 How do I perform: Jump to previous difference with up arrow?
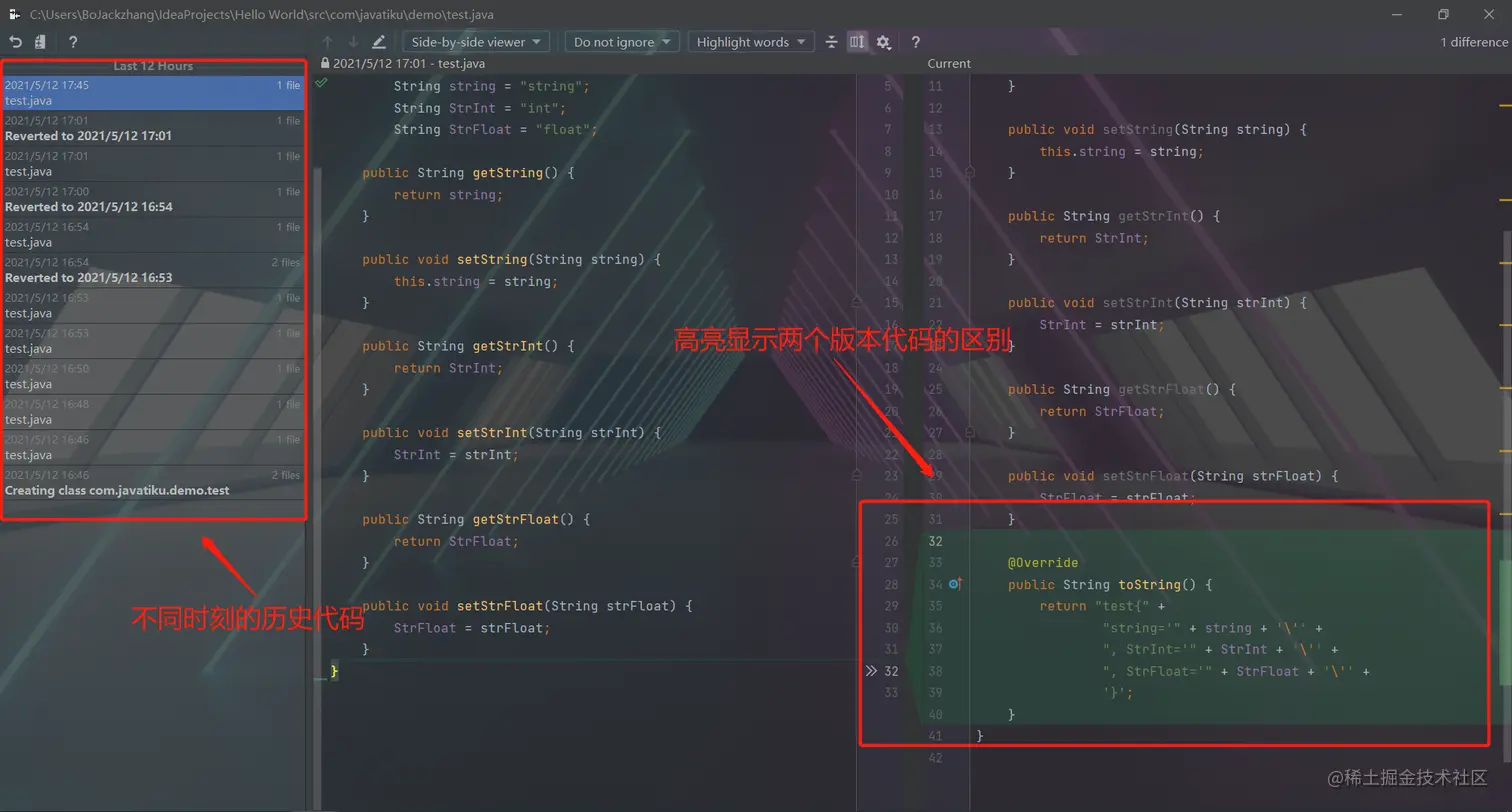327,42
